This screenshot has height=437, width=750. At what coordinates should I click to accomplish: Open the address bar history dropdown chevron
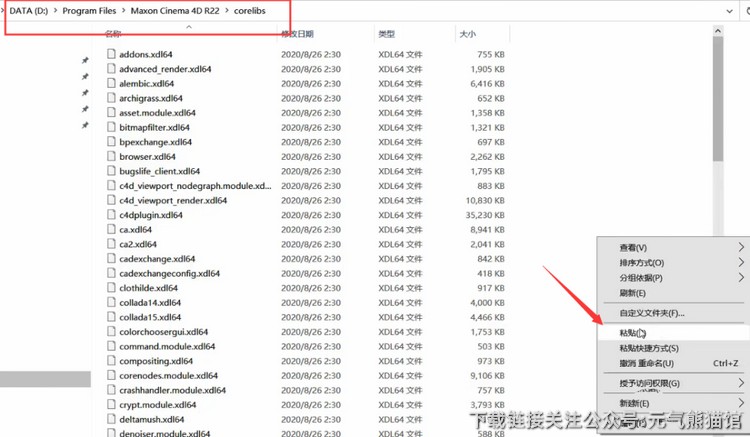click(723, 10)
